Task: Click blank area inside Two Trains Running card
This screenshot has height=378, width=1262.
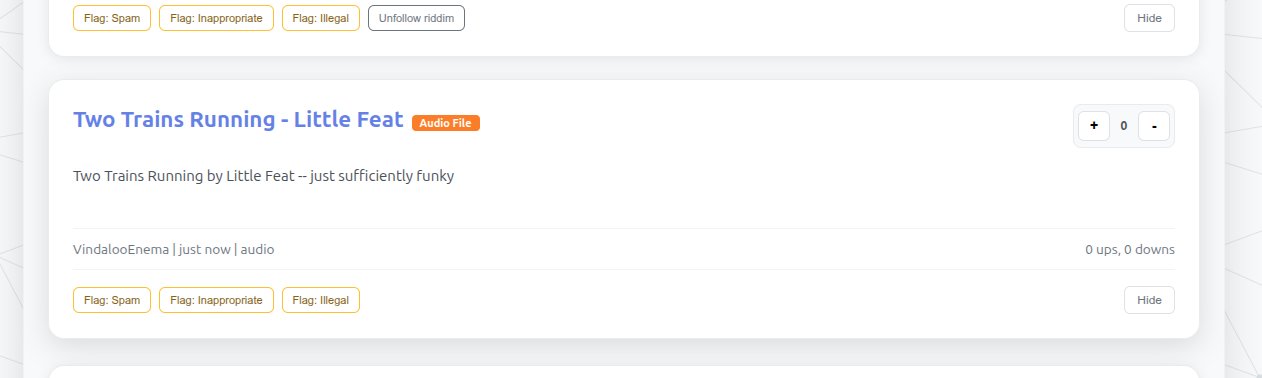Action: 700,205
